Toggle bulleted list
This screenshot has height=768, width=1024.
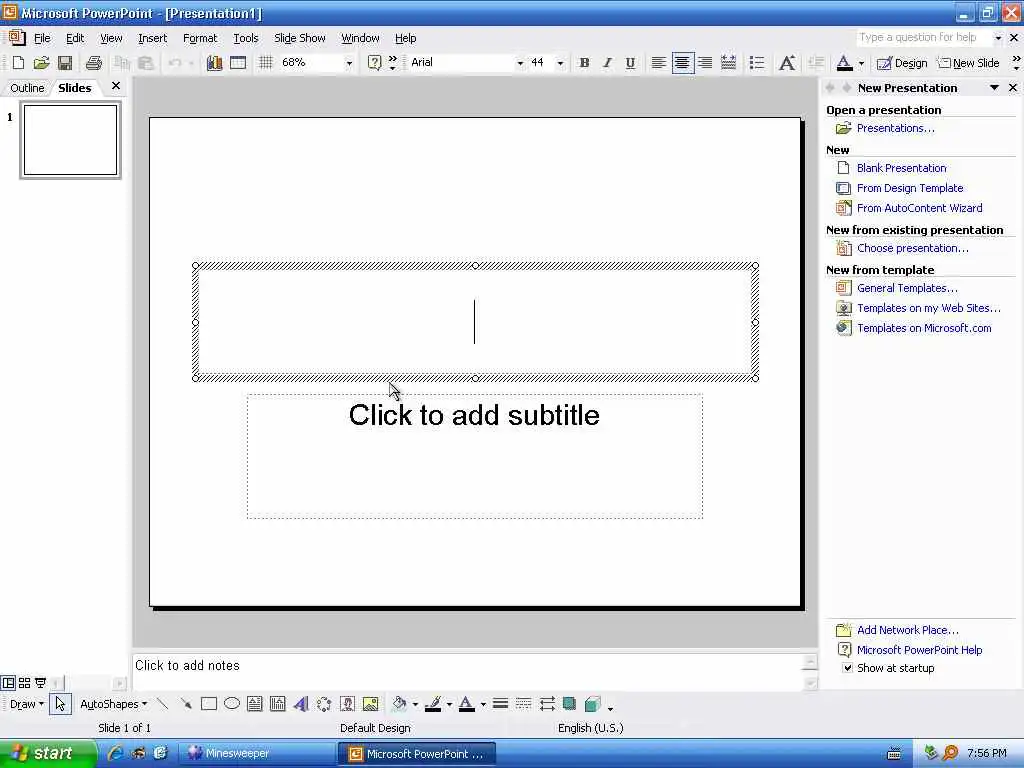point(757,63)
